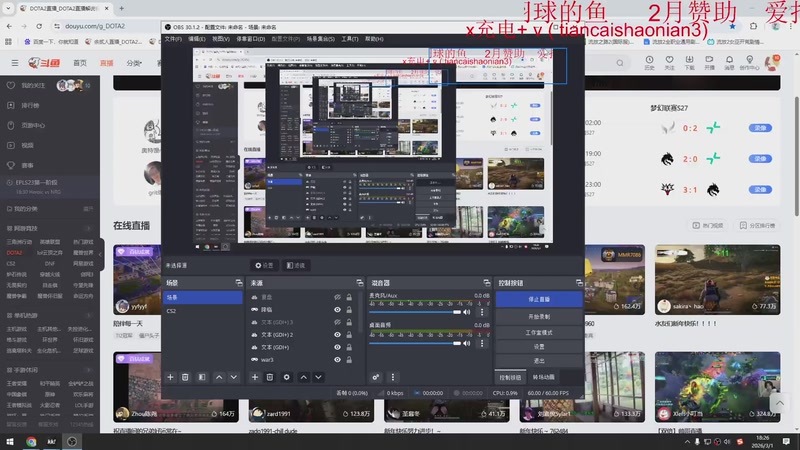
Task: Open advanced audio properties gears icon
Action: (376, 377)
